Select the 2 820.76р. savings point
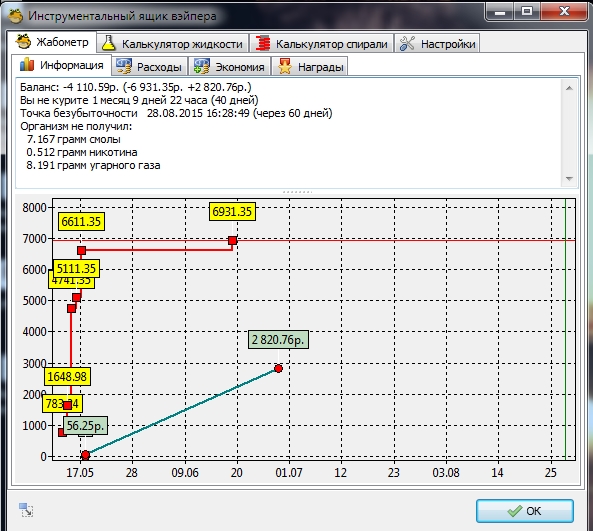593x531 pixels. tap(278, 368)
